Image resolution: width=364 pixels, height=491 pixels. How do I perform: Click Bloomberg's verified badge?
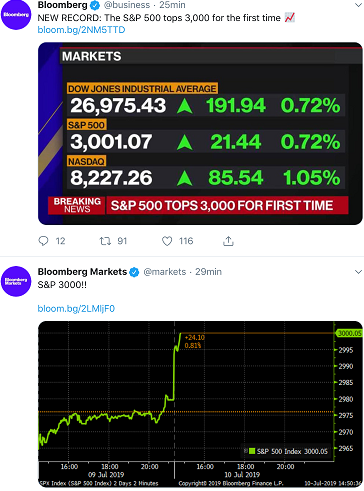click(95, 5)
